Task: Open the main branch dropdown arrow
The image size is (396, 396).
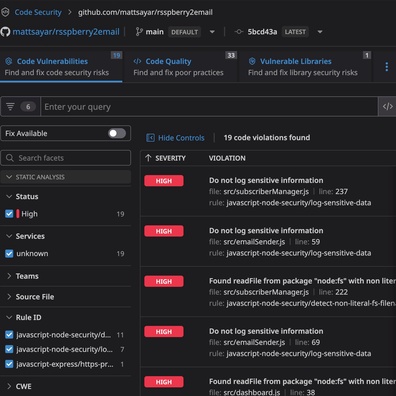Action: 212,32
